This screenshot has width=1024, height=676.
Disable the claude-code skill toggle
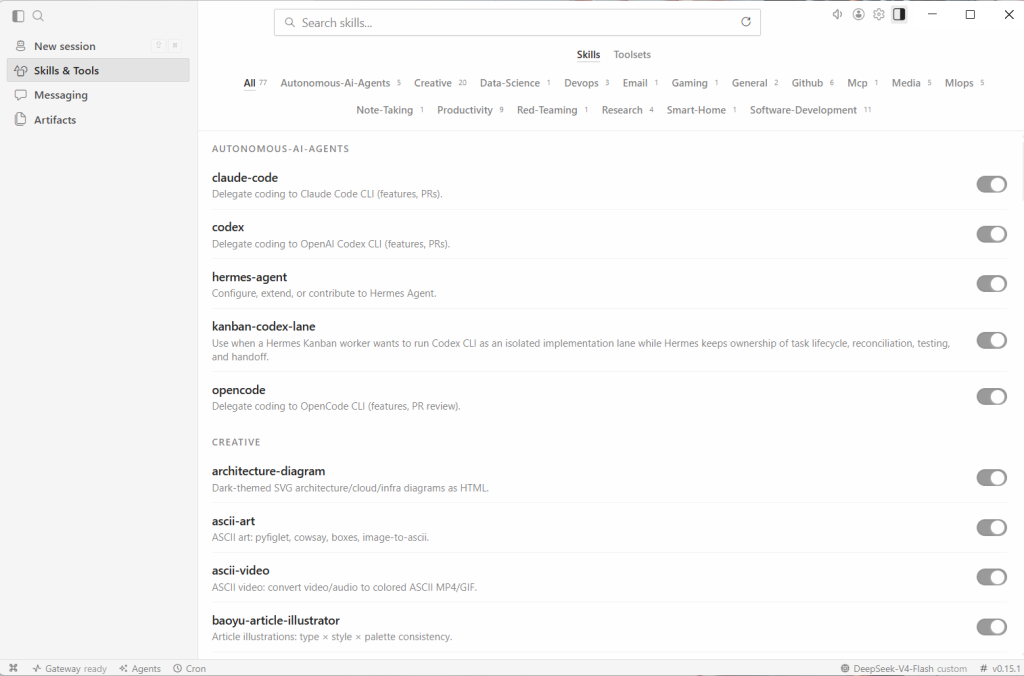click(991, 185)
